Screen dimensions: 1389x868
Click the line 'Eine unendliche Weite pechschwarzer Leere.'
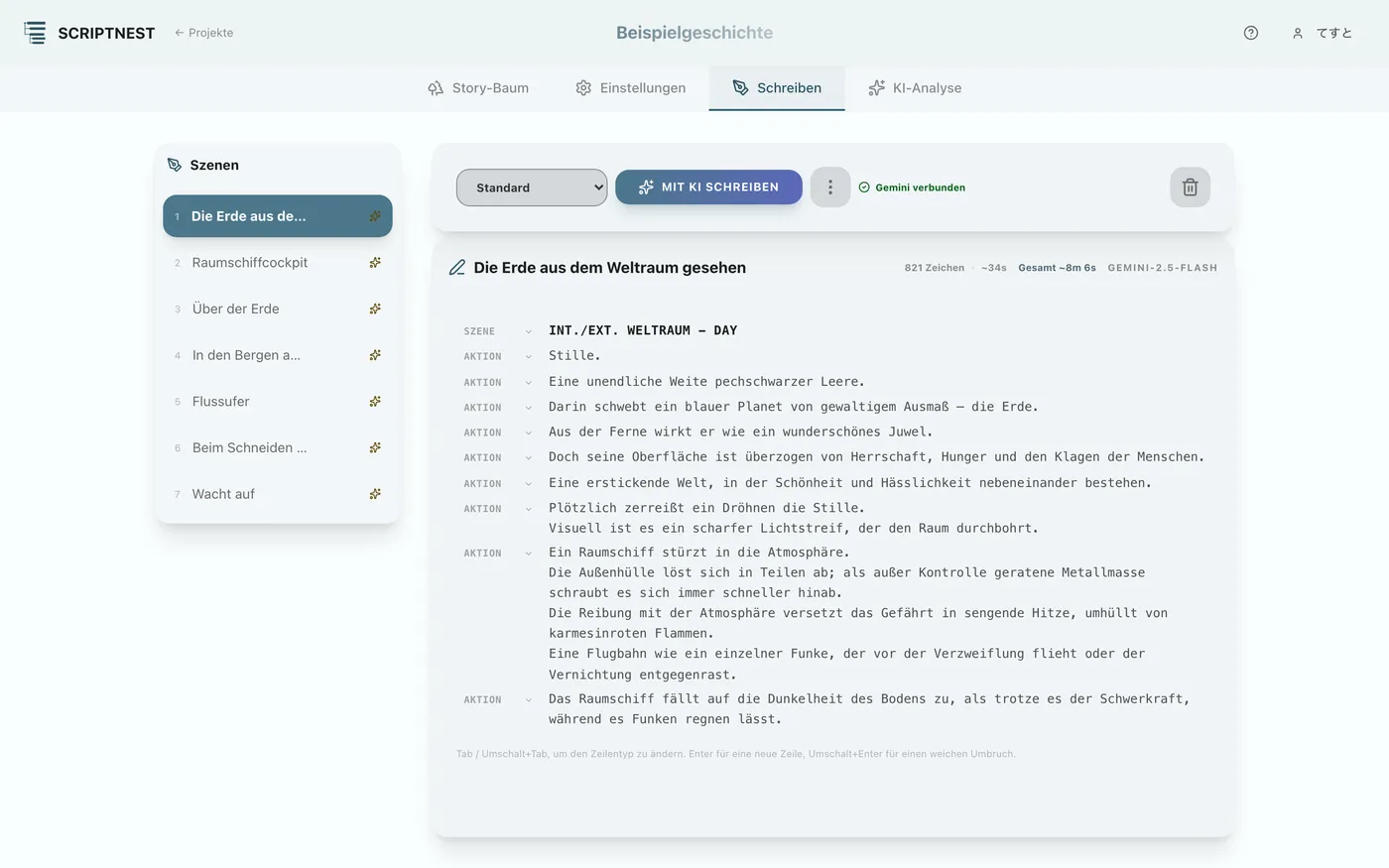[x=706, y=381]
